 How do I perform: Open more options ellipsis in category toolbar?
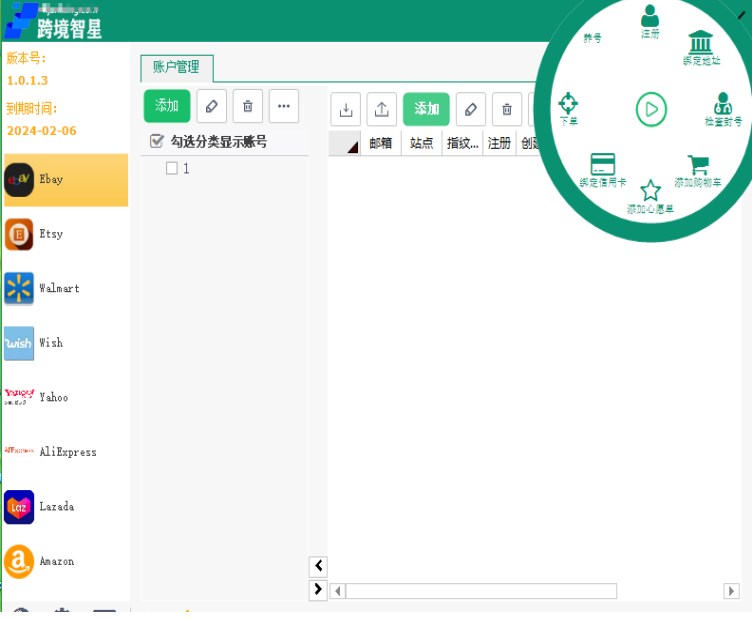tap(284, 106)
